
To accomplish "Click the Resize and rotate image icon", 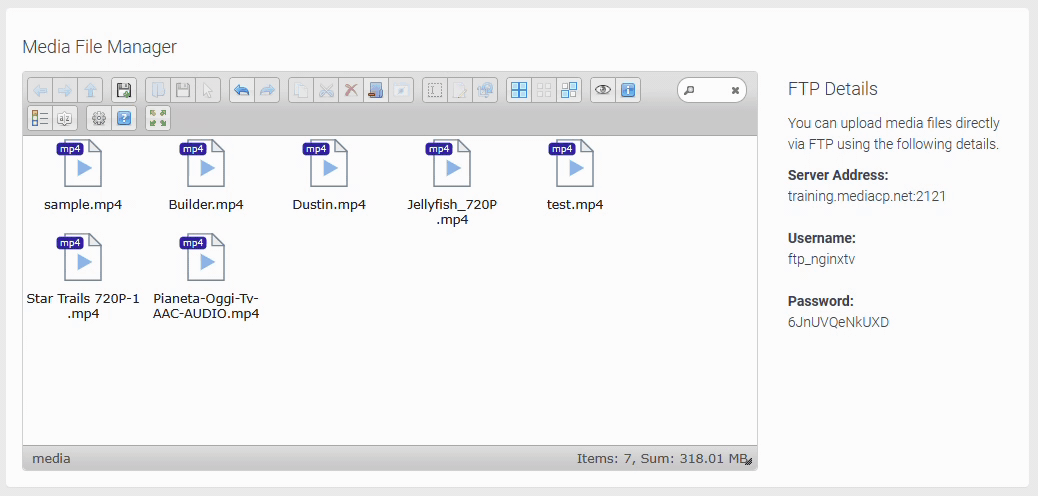I will 485,90.
